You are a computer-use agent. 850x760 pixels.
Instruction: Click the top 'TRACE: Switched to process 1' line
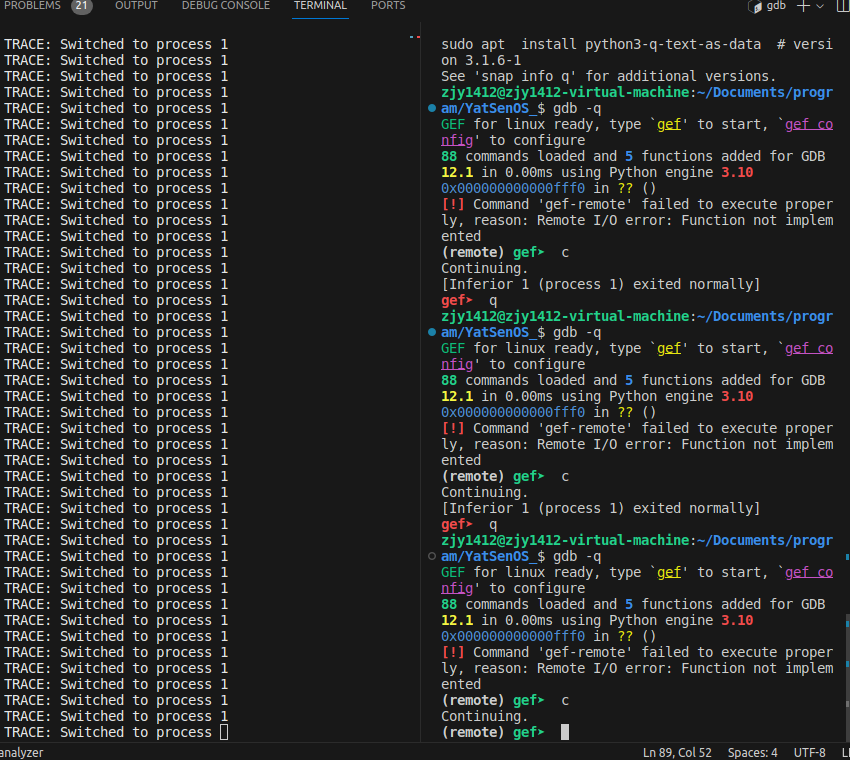(116, 44)
